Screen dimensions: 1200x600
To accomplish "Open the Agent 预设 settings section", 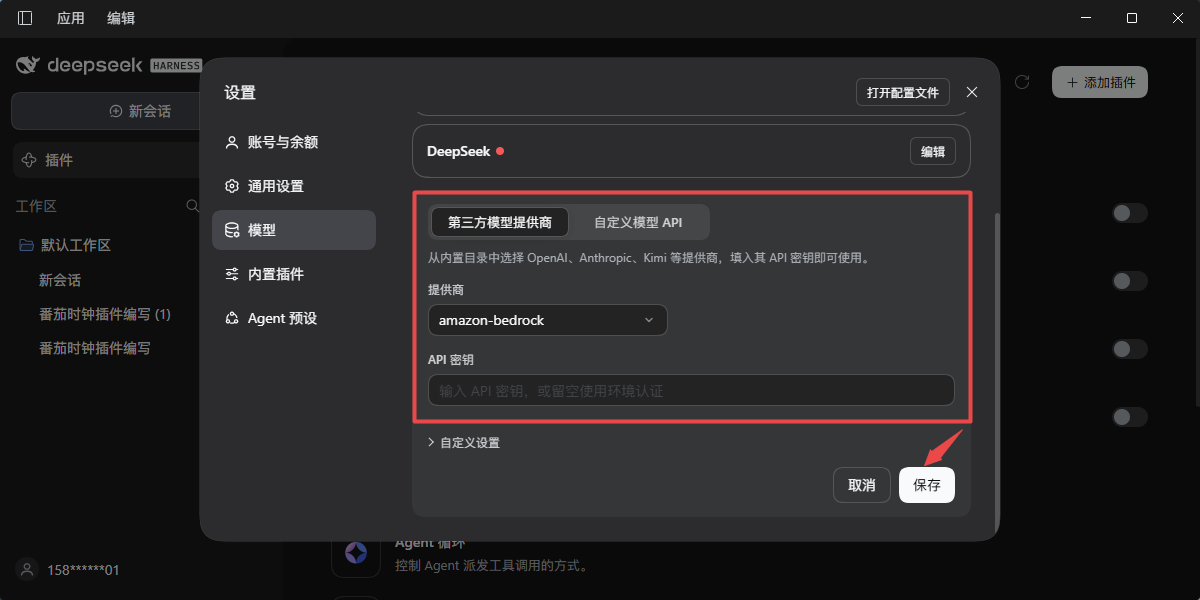I will (294, 318).
